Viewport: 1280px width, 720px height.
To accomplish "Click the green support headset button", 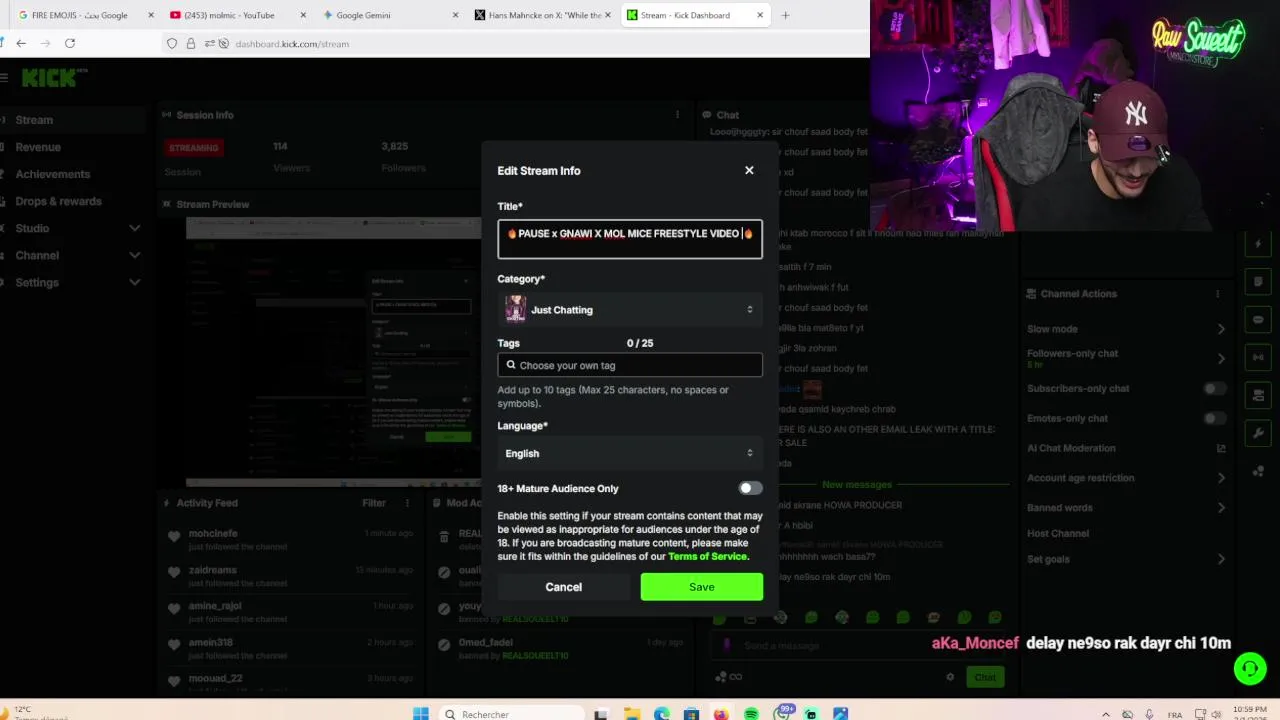I will [1250, 669].
